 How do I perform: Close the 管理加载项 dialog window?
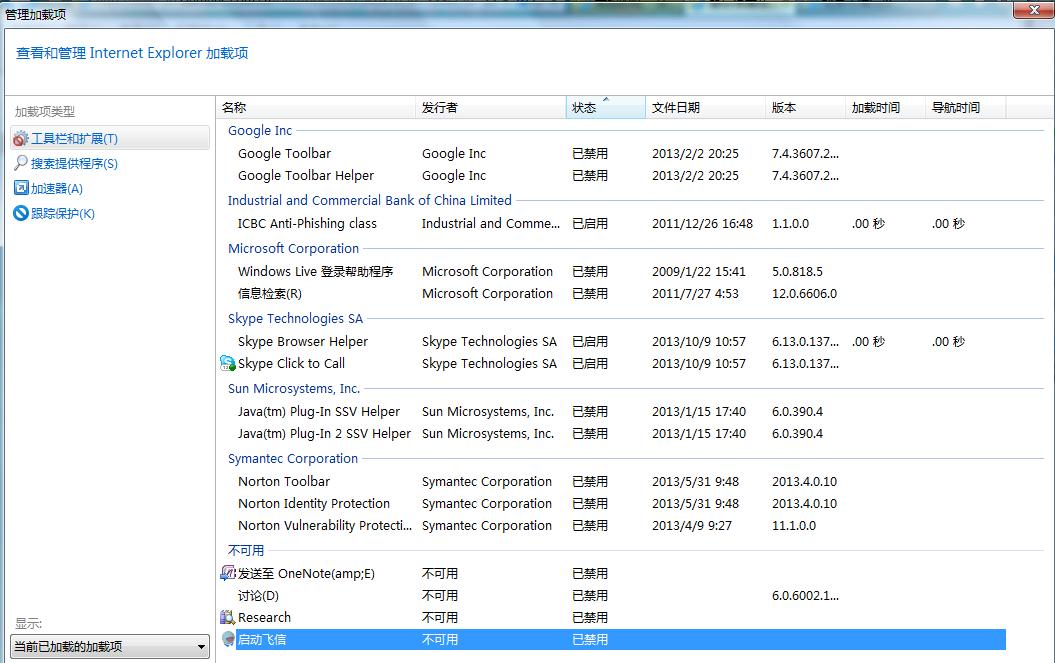[1033, 9]
